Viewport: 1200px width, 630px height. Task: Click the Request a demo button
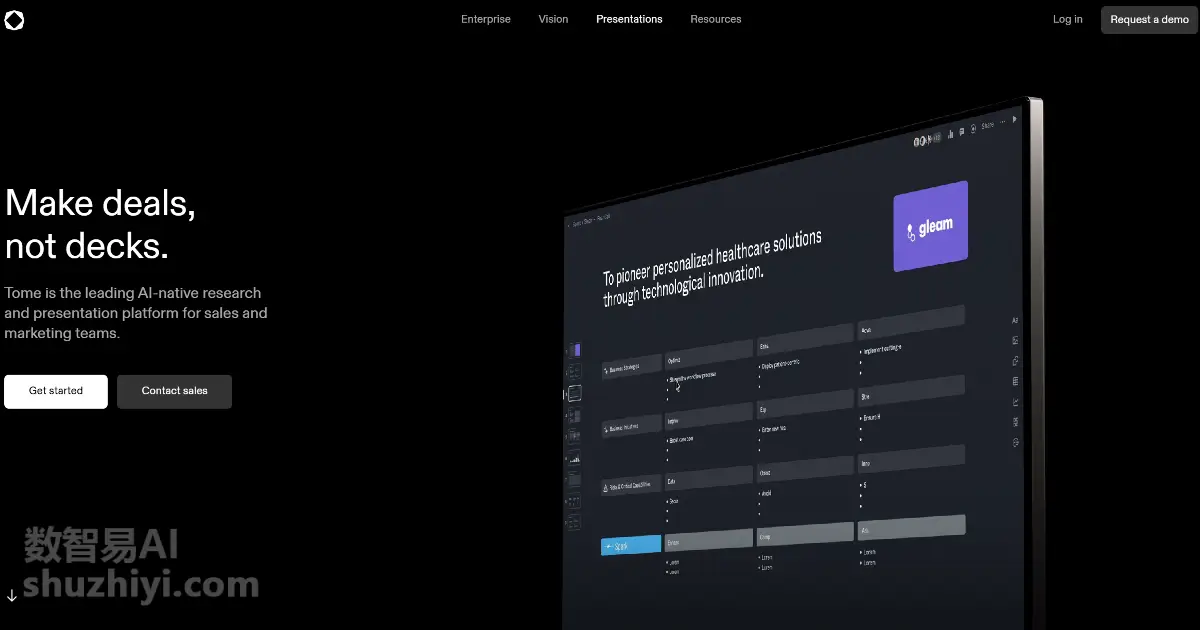[1149, 20]
